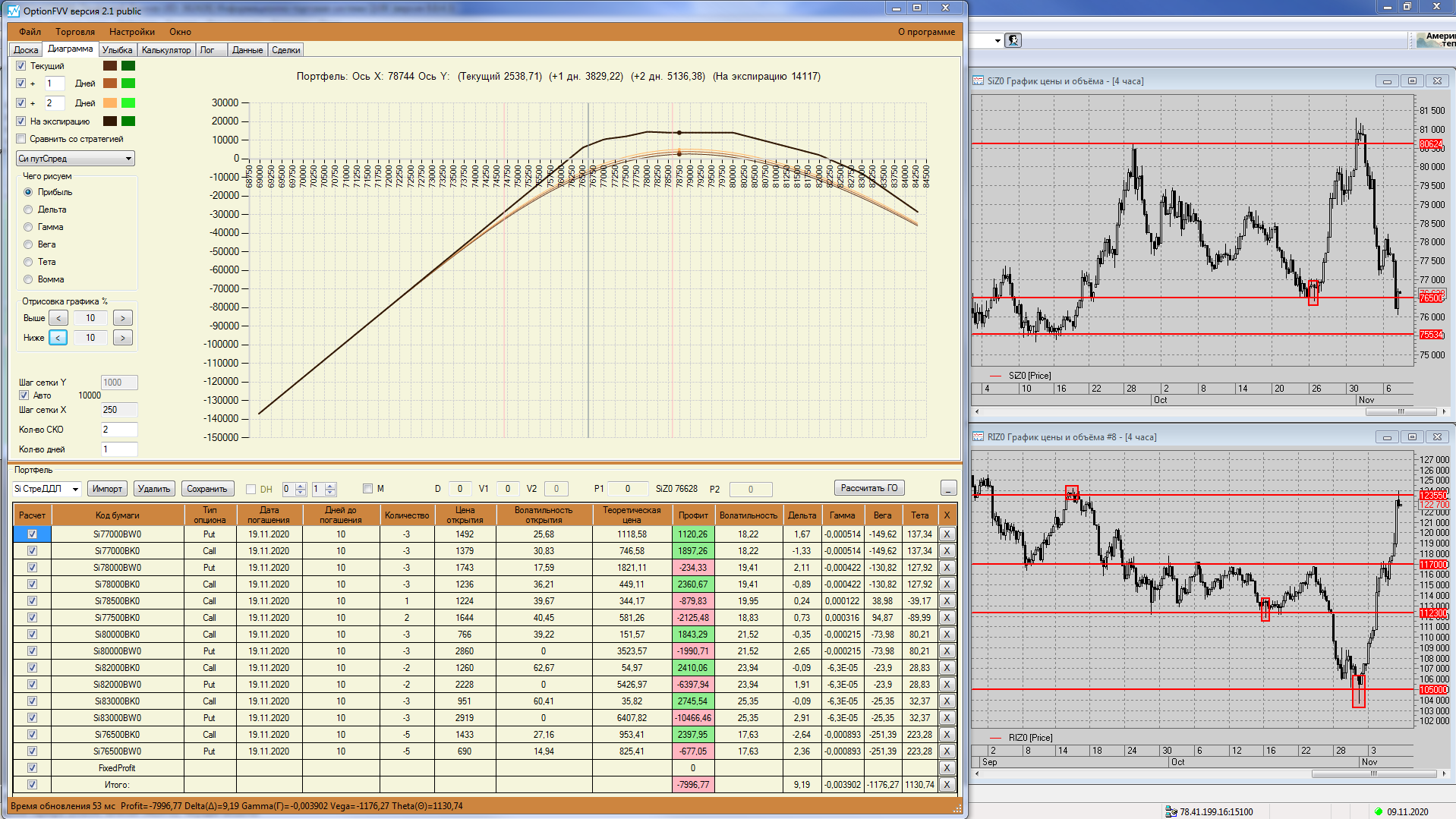Viewport: 1456px width, 819px height.
Task: Click the scroll-left arrow of SiZ0 chart
Action: [x=977, y=412]
